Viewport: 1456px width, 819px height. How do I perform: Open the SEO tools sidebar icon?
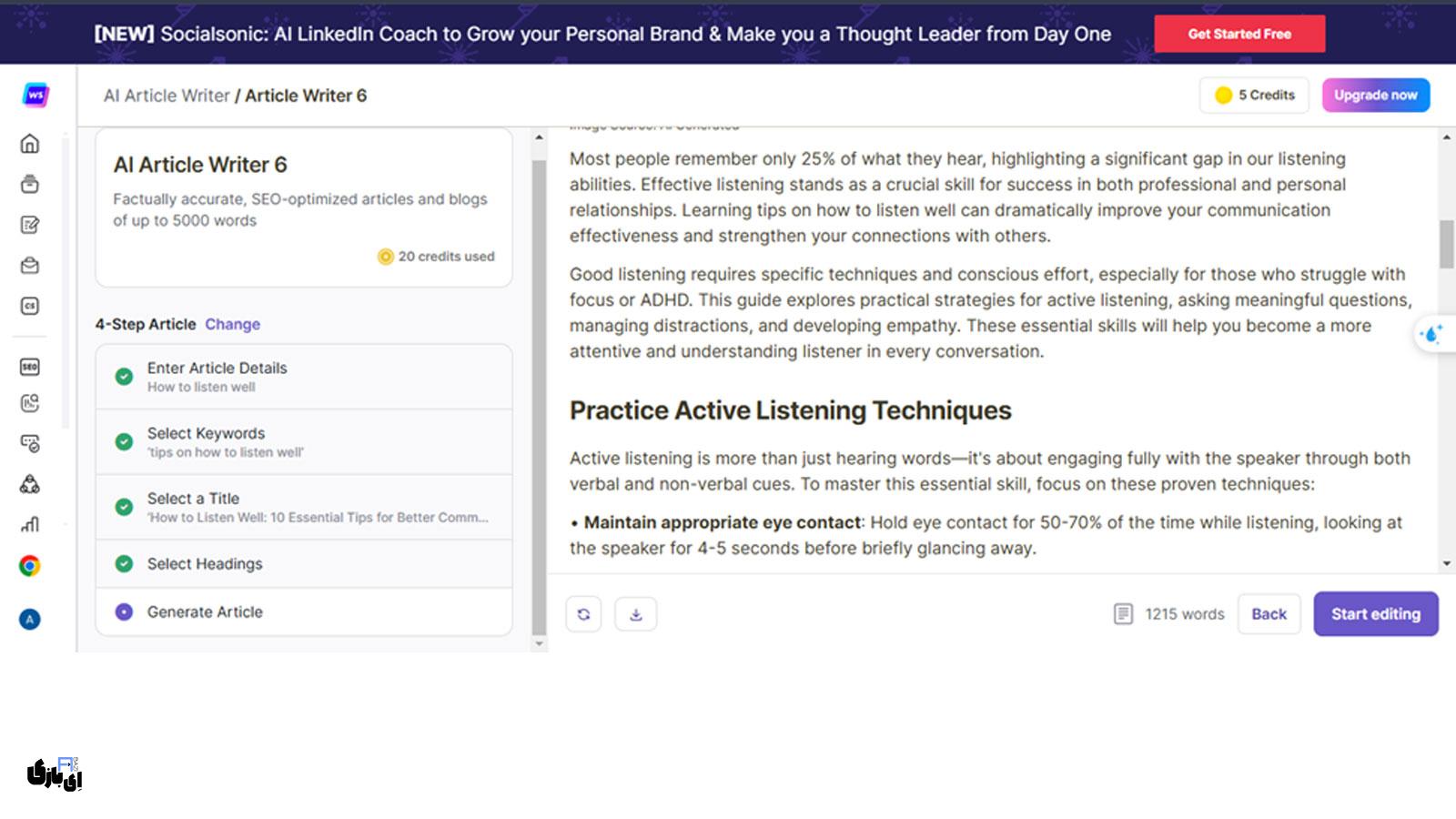click(x=30, y=367)
